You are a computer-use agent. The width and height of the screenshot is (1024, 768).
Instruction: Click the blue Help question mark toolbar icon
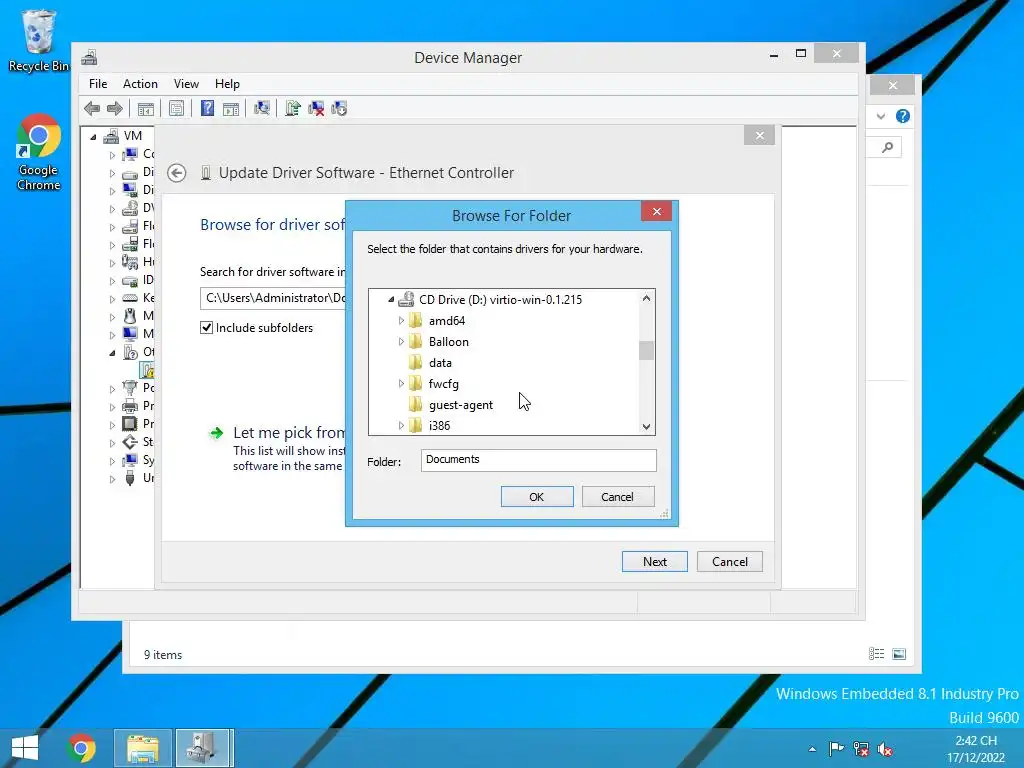point(207,108)
